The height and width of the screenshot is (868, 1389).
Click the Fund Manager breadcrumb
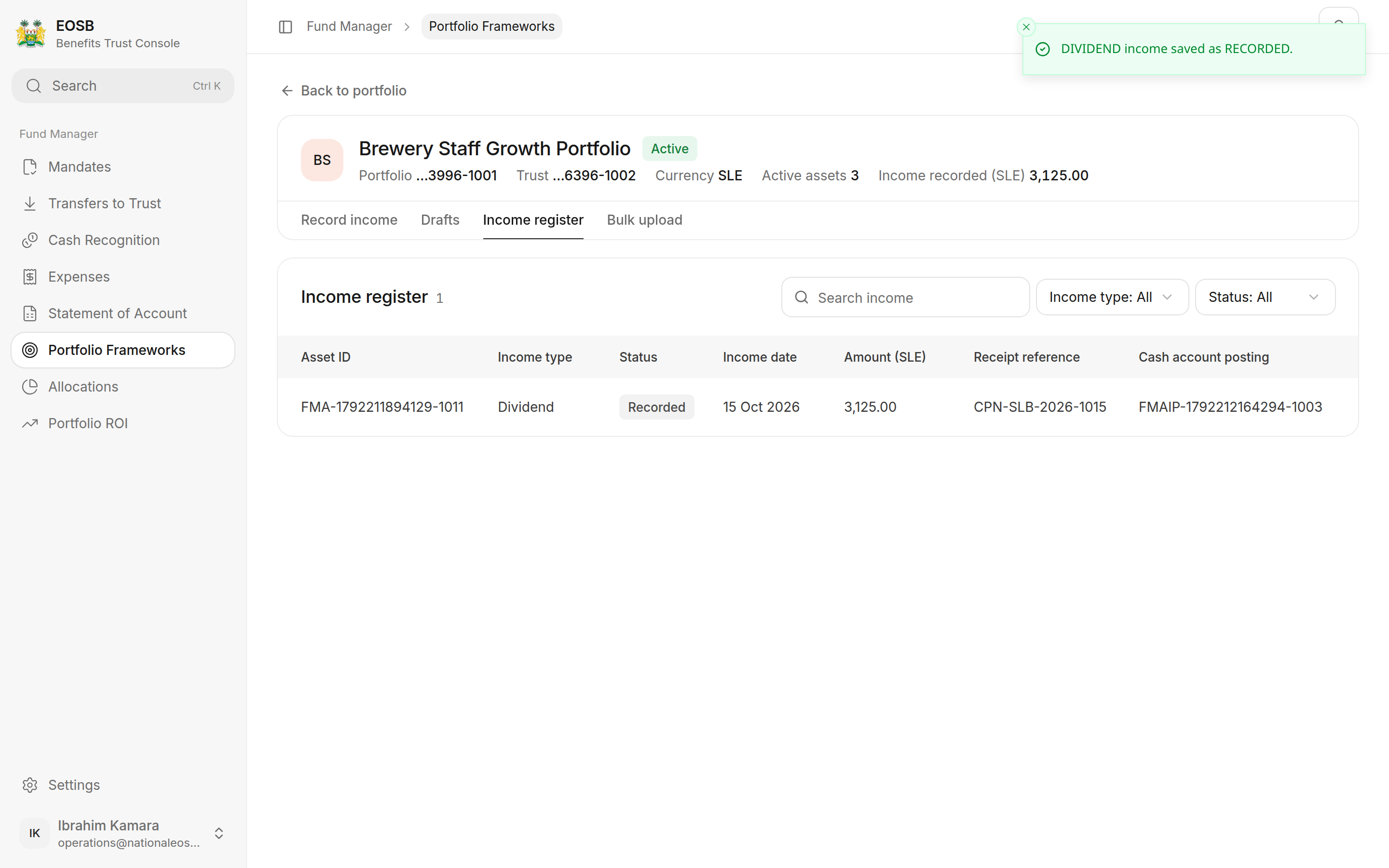pyautogui.click(x=349, y=27)
